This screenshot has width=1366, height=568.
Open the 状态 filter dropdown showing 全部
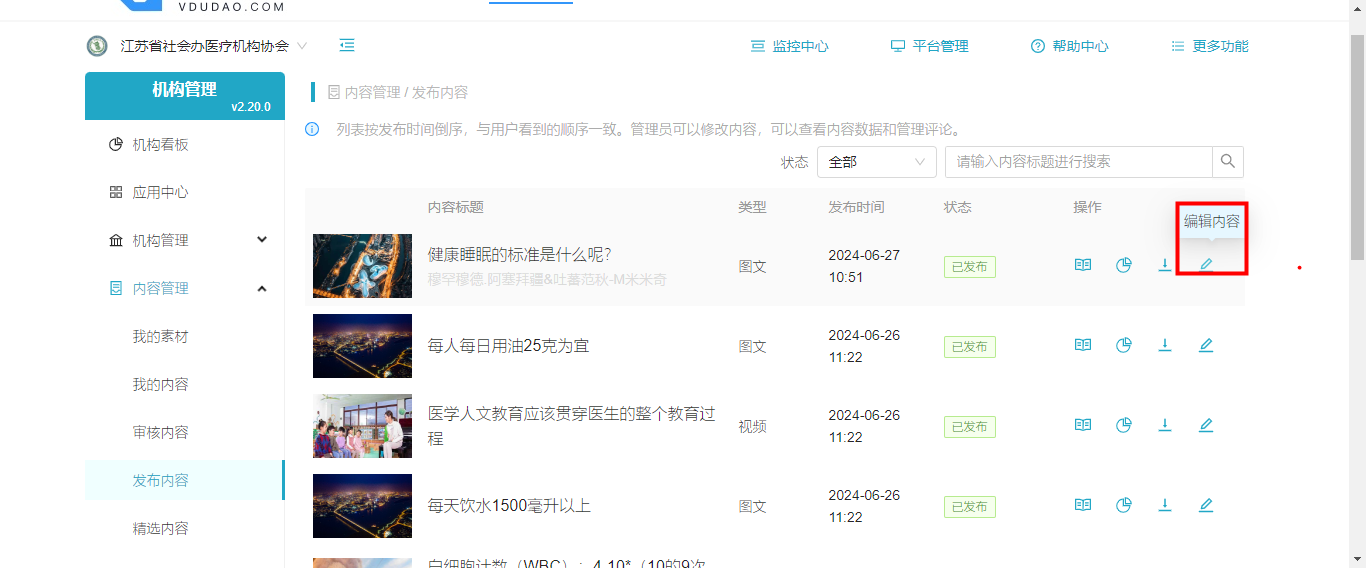pyautogui.click(x=876, y=162)
